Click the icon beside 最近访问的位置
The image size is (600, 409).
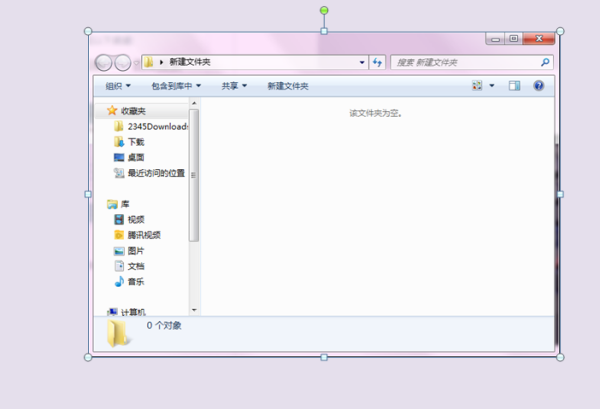(119, 173)
